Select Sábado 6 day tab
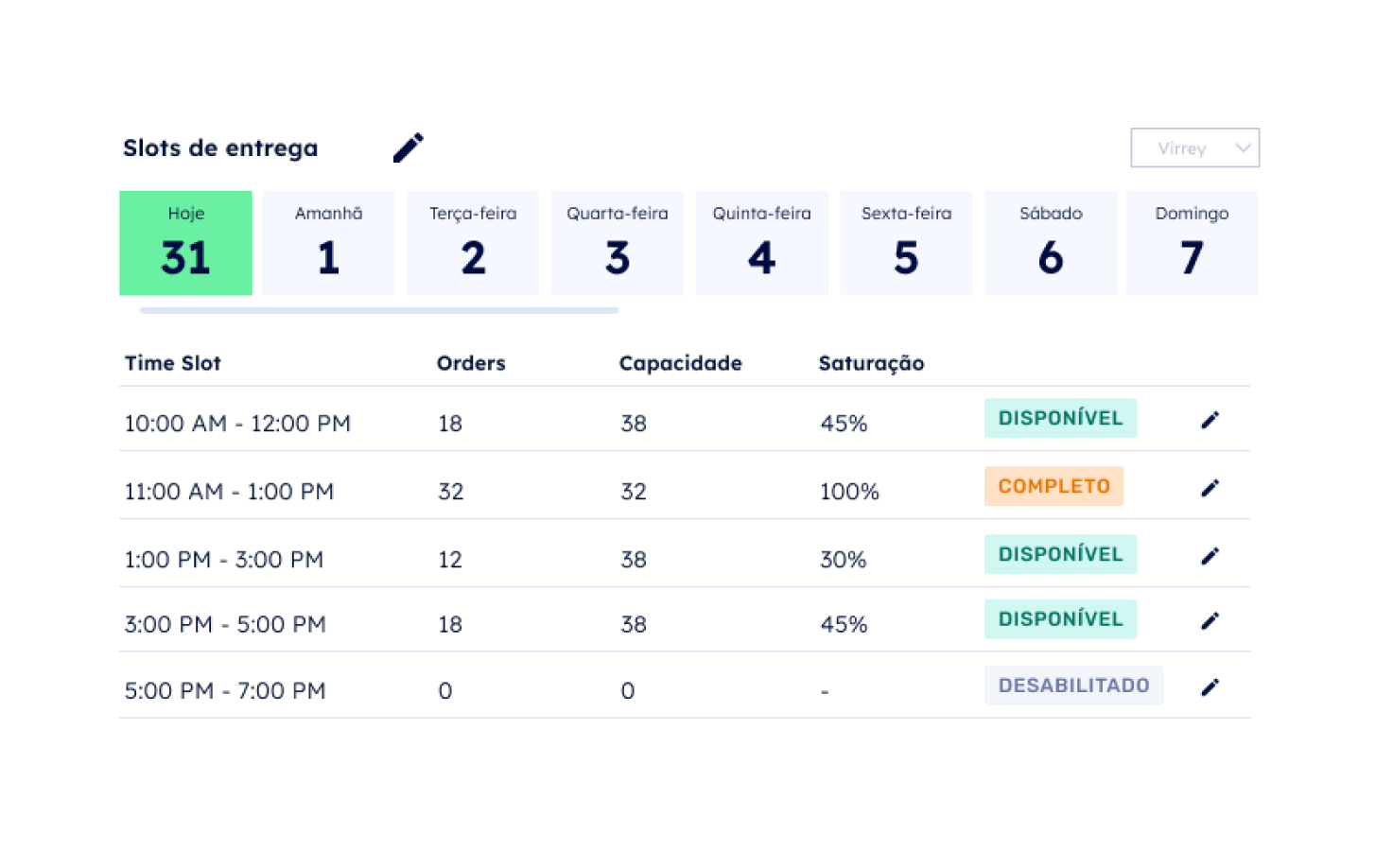The height and width of the screenshot is (868, 1376). (x=1050, y=243)
